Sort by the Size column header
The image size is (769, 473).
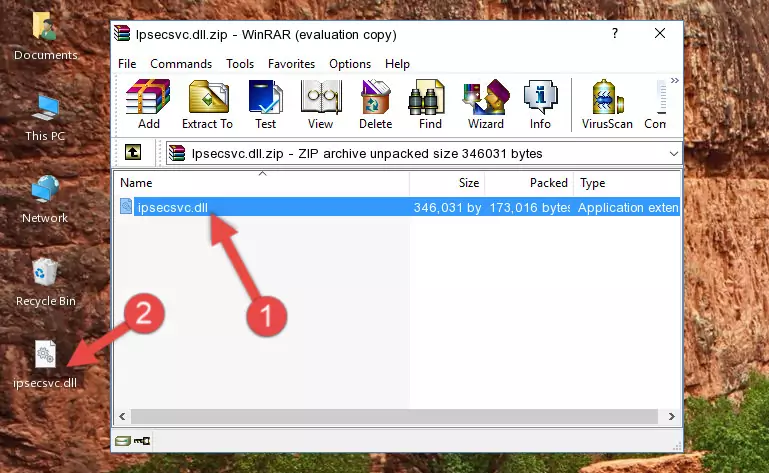pos(447,183)
